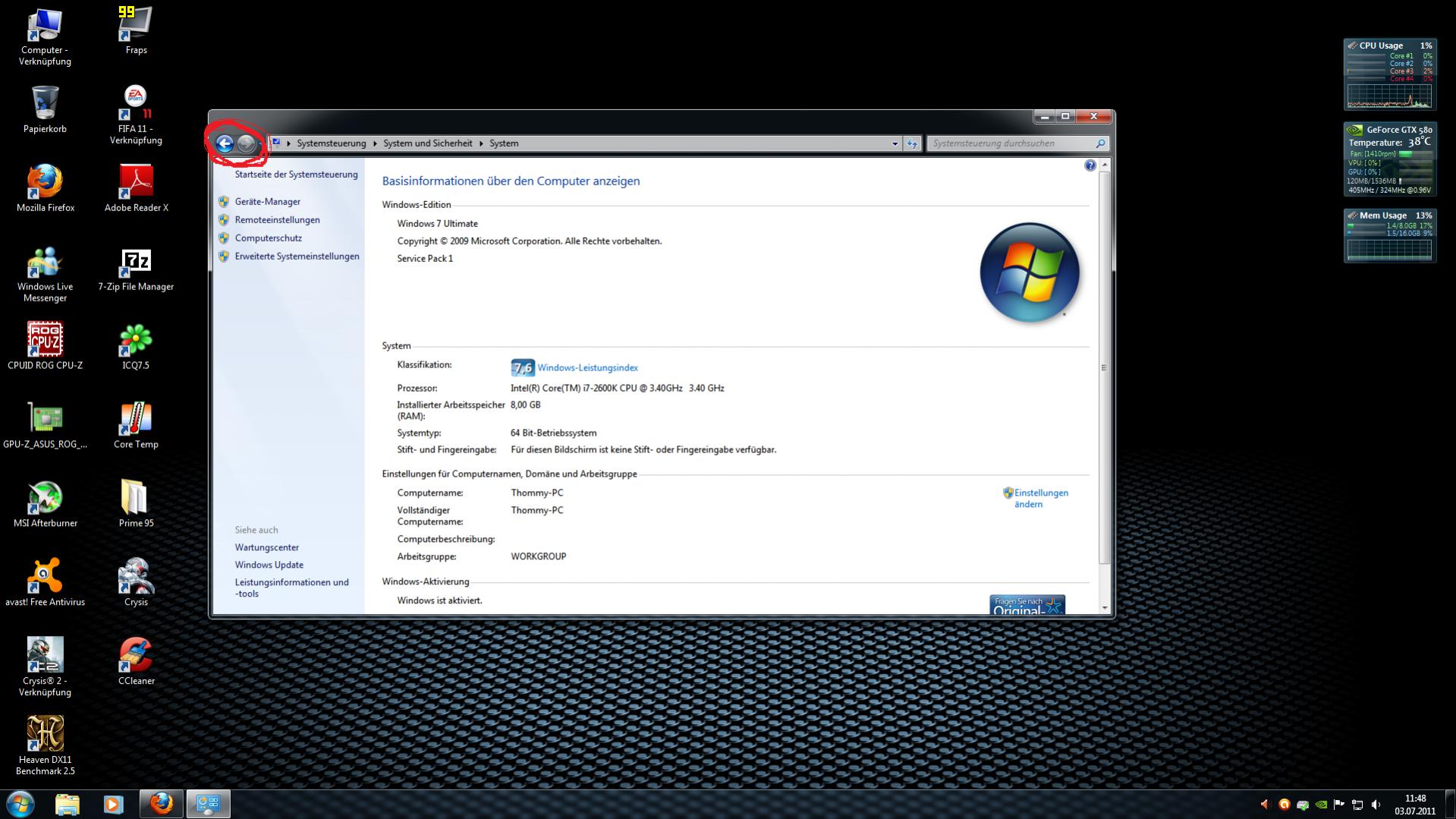Open the Geräte-Manager link
1456x819 pixels.
tap(268, 202)
